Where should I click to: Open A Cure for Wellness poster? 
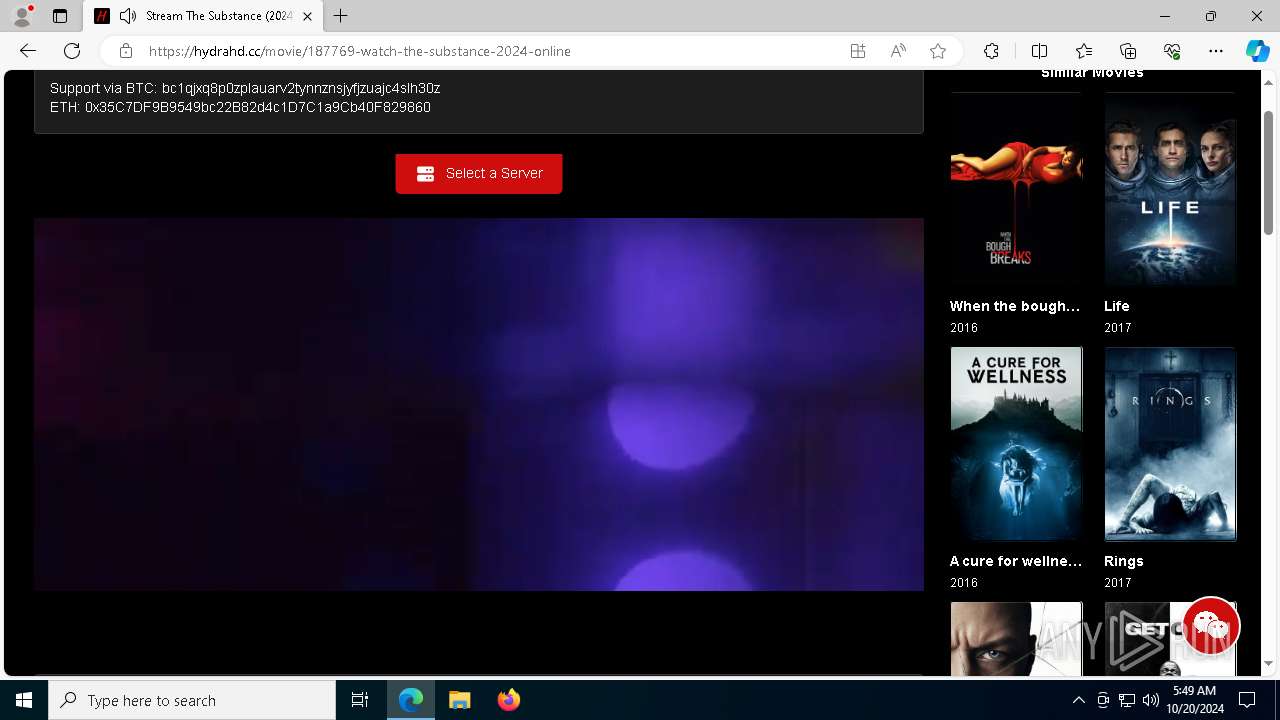click(1016, 444)
